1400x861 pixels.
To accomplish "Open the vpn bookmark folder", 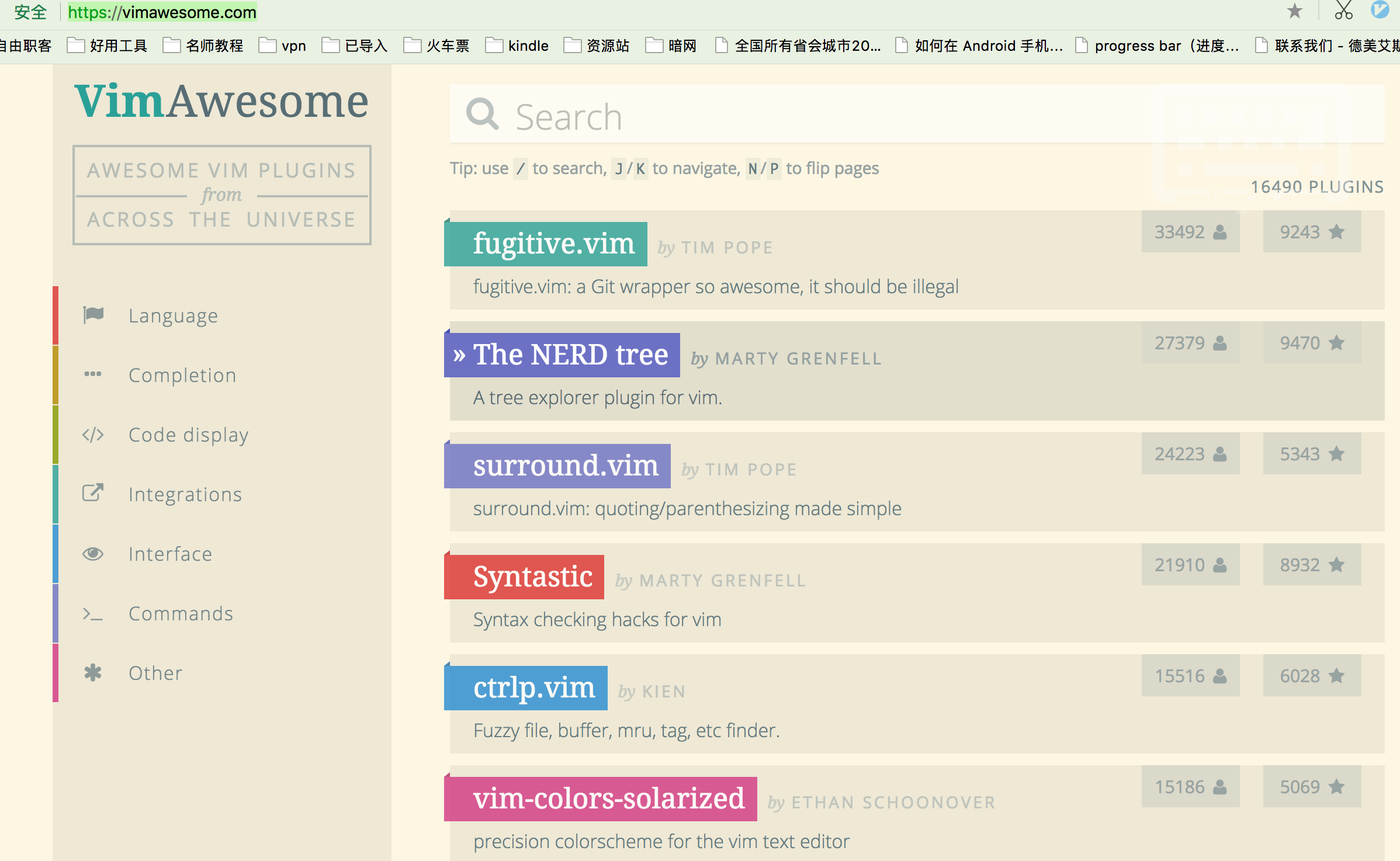I will point(283,46).
